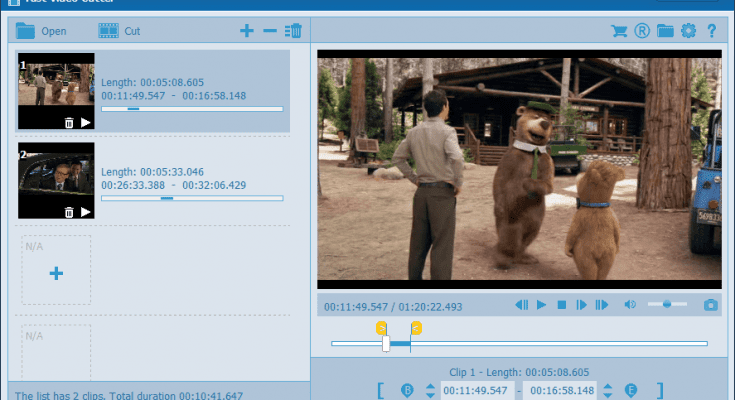Add clip in empty N/A slot plus
Viewport: 735px width, 400px height.
(x=56, y=273)
